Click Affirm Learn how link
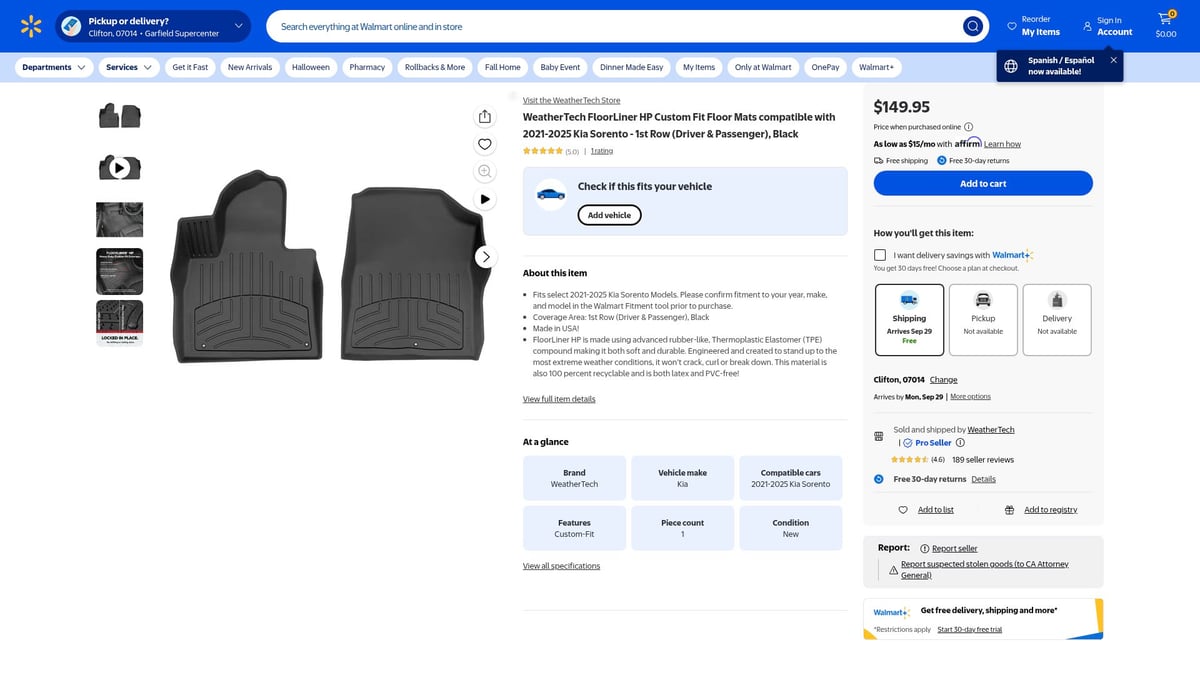1200x675 pixels. [1002, 144]
